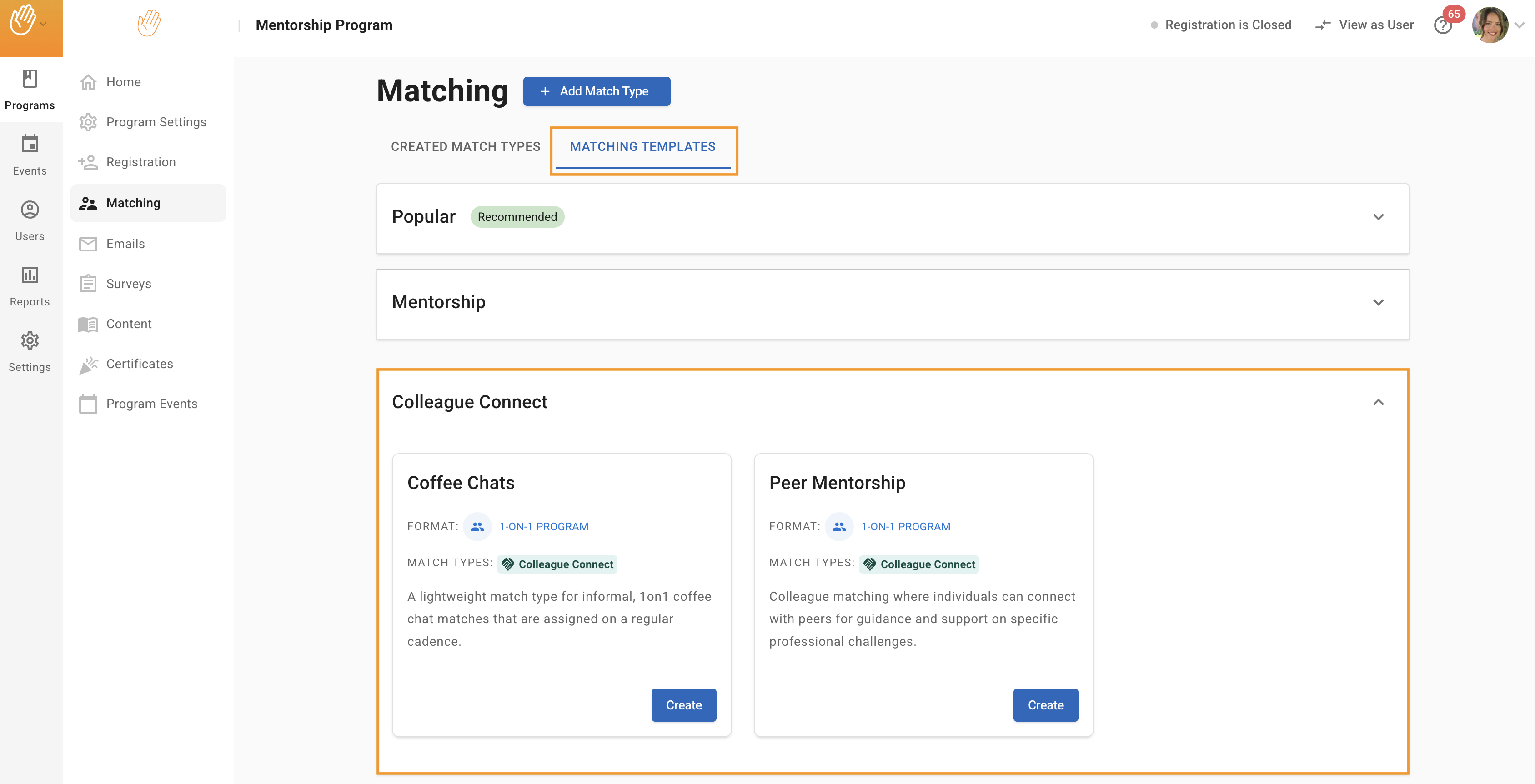The height and width of the screenshot is (784, 1535).
Task: Toggle View as User mode
Action: [1364, 25]
